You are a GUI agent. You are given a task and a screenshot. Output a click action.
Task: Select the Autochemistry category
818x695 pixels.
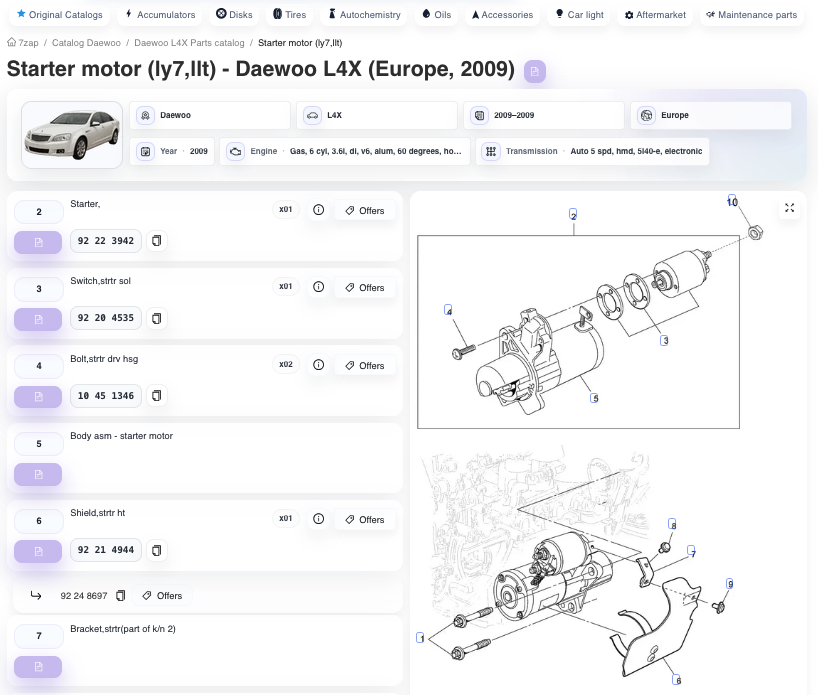(x=364, y=15)
